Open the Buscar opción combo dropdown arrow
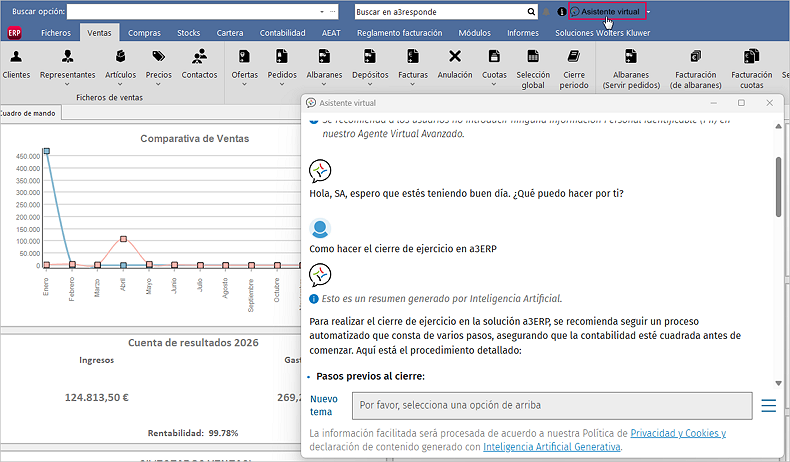Viewport: 790px width, 462px height. pyautogui.click(x=322, y=12)
